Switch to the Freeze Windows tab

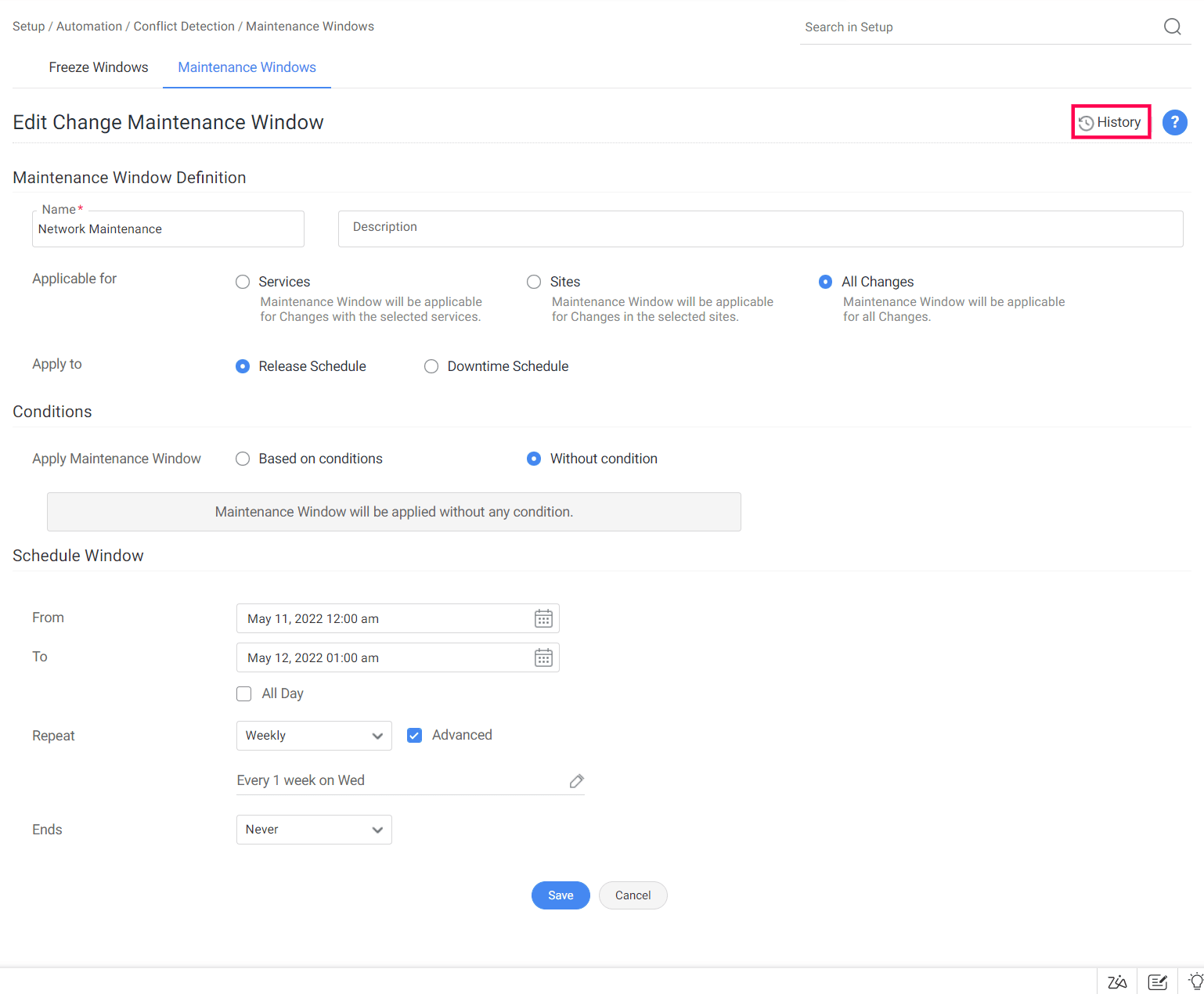99,67
